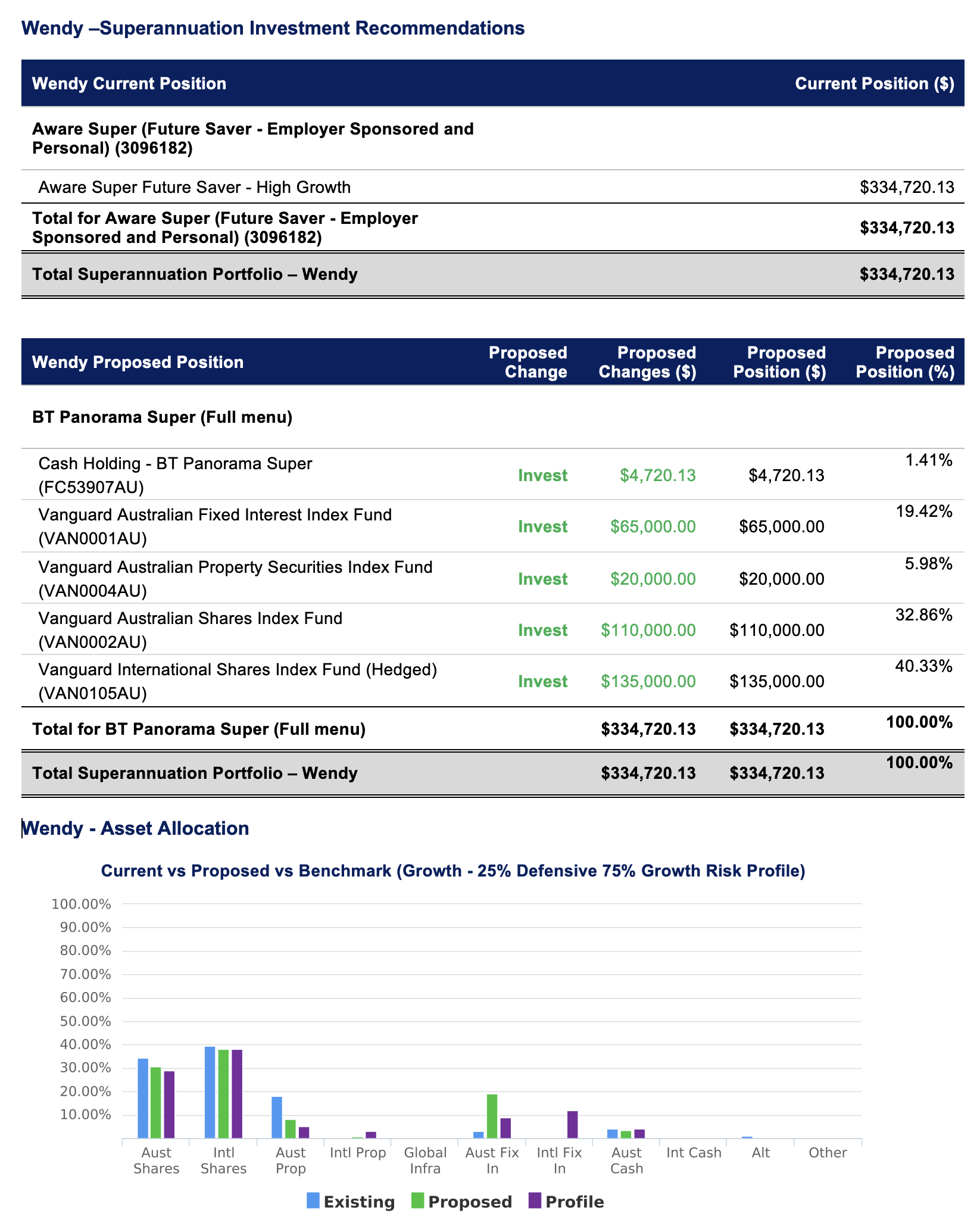Viewport: 980px width, 1229px height.
Task: Click the 'Current vs Proposed vs Benchmark' chart title
Action: coord(453,871)
